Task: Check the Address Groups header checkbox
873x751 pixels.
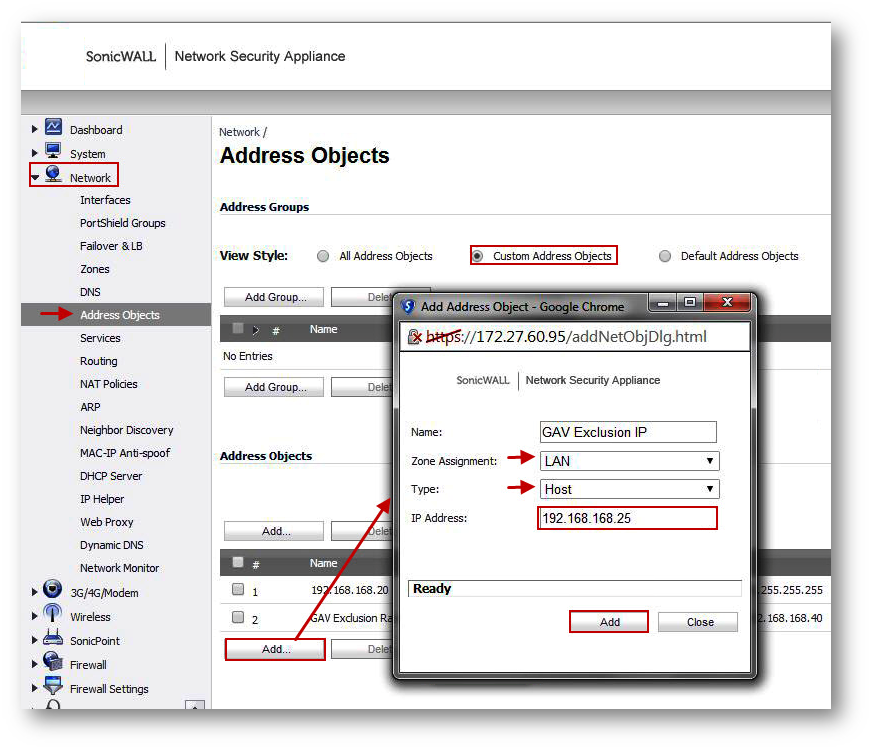Action: [238, 328]
